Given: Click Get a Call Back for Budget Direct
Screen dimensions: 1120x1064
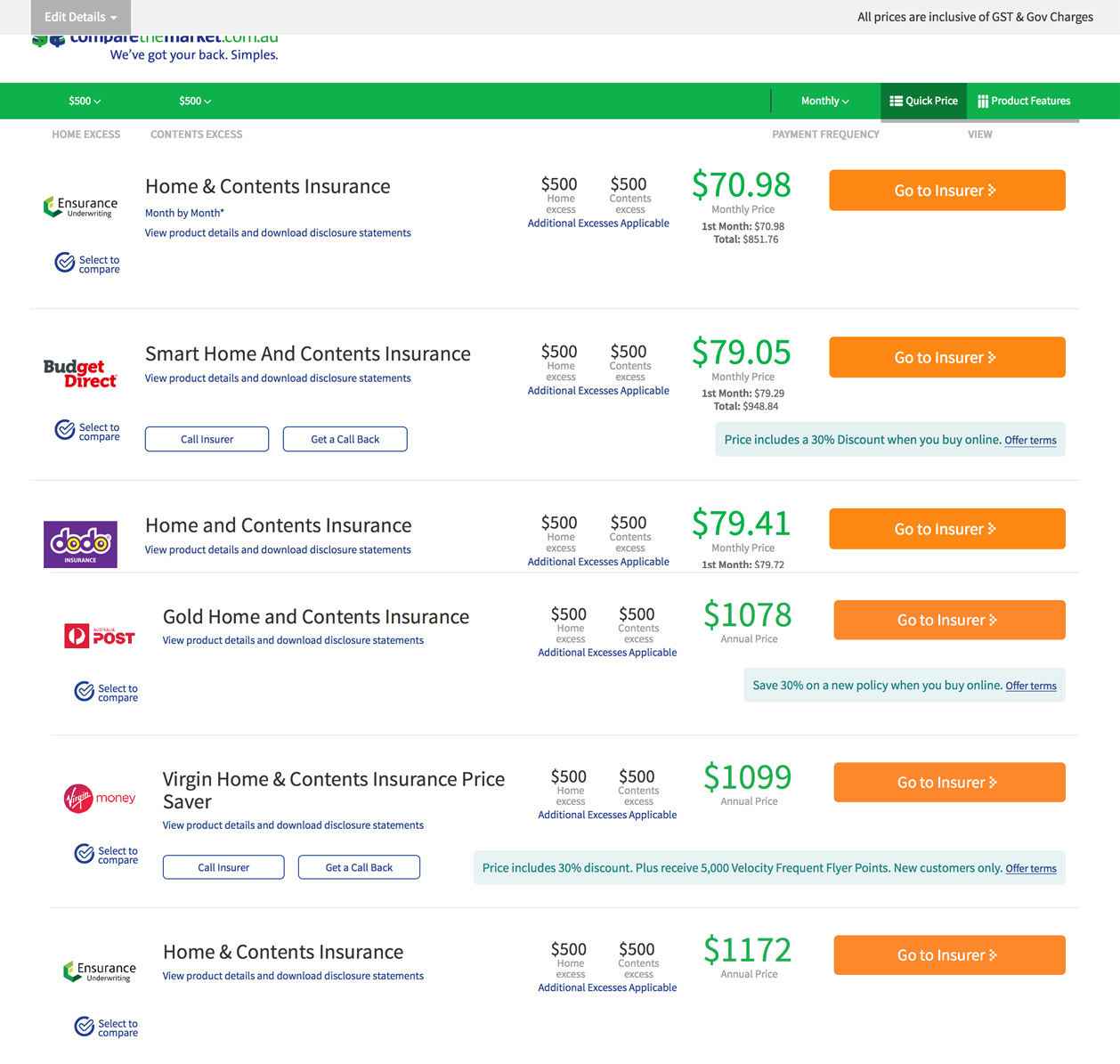Looking at the screenshot, I should pos(345,439).
